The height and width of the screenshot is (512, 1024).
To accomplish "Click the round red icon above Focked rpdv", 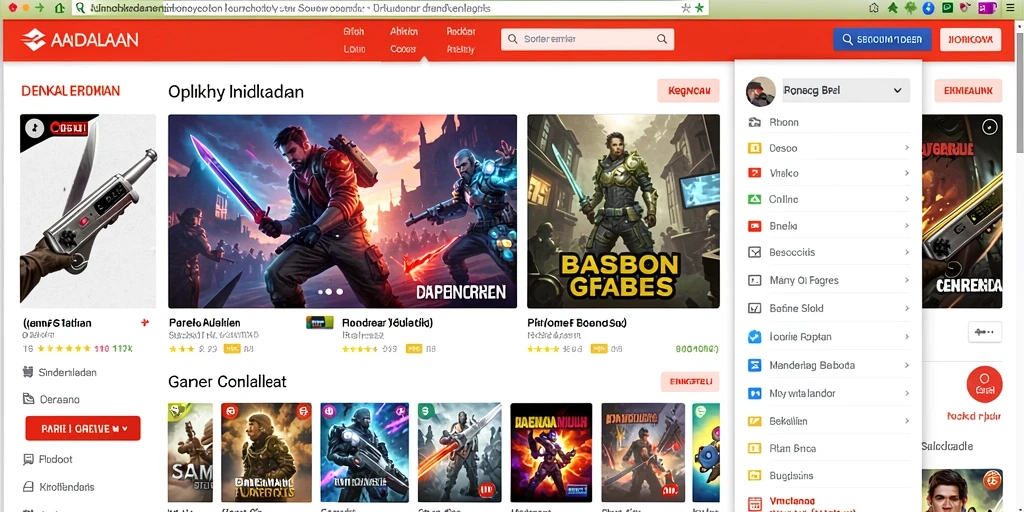I will coord(984,383).
